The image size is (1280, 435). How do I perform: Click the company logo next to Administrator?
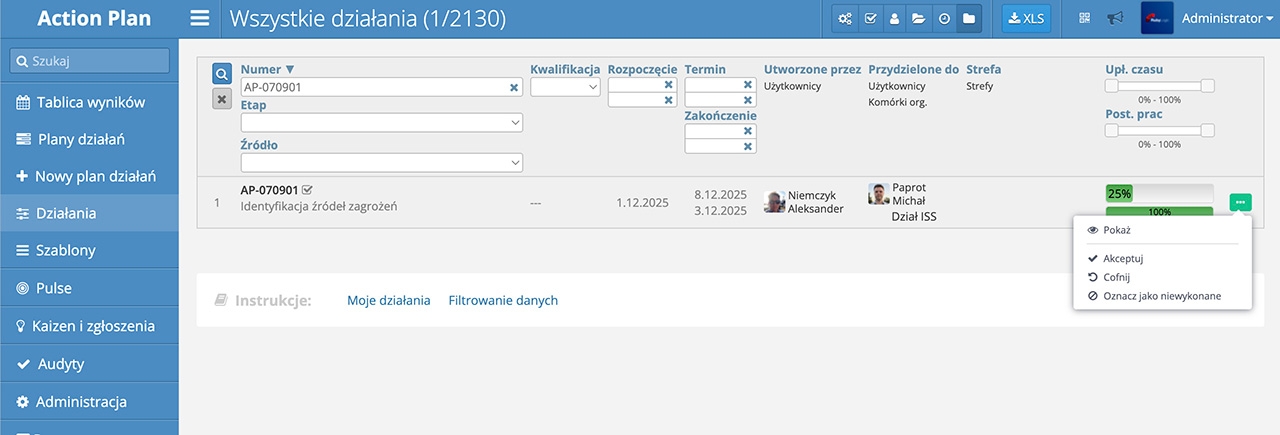[x=1157, y=18]
